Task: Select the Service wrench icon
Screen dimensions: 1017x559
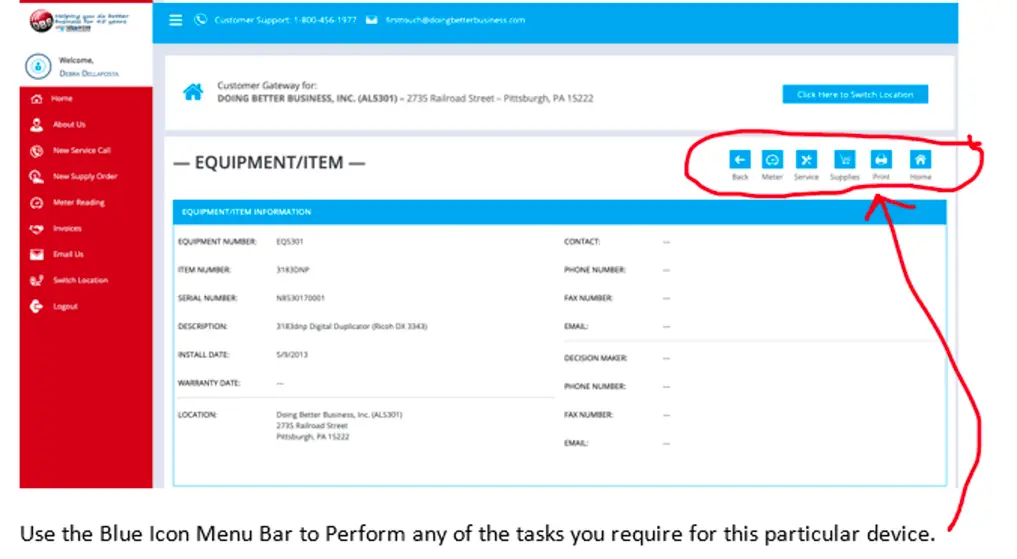Action: (x=806, y=160)
